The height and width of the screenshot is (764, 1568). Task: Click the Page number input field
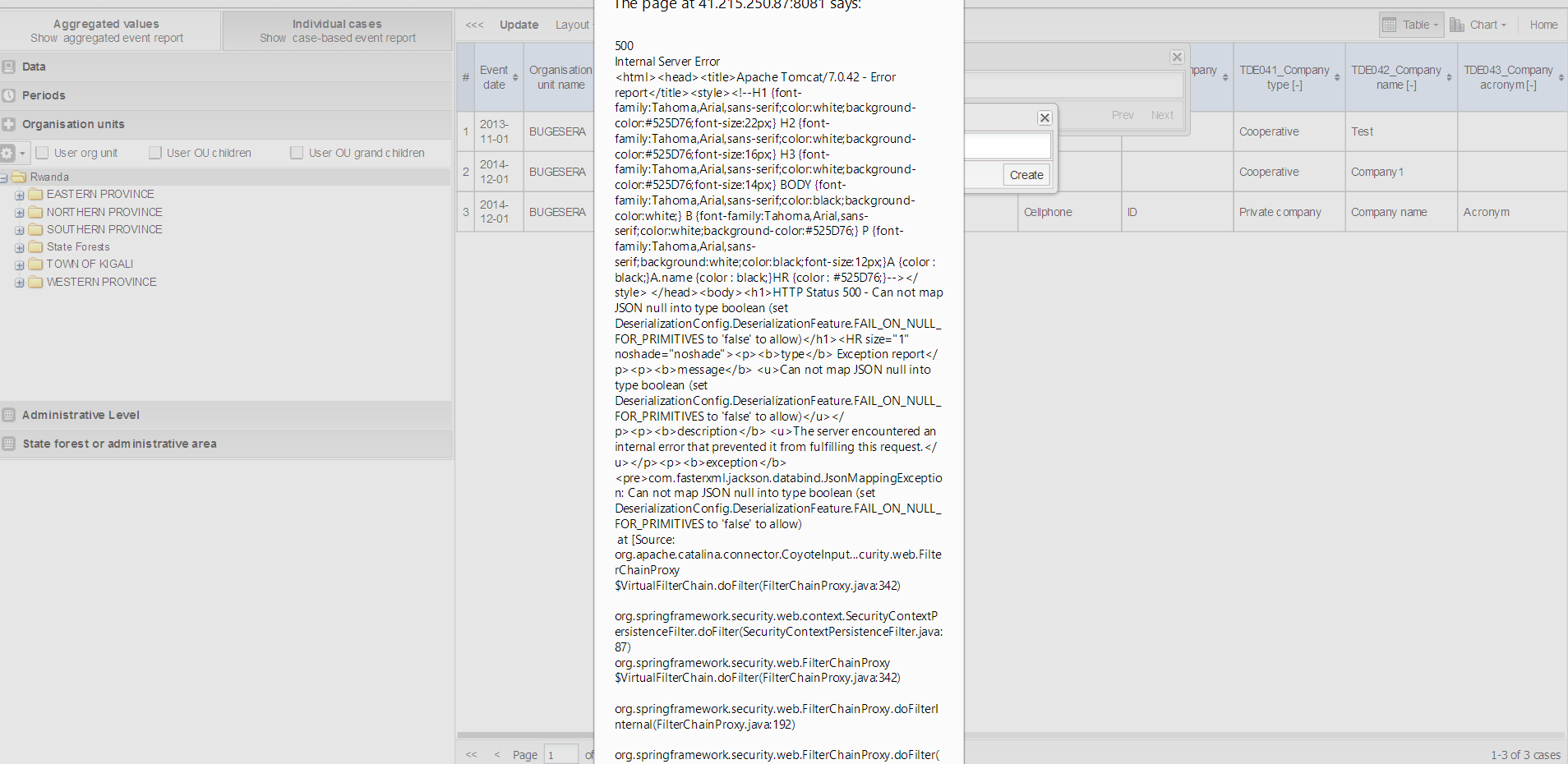tap(561, 755)
